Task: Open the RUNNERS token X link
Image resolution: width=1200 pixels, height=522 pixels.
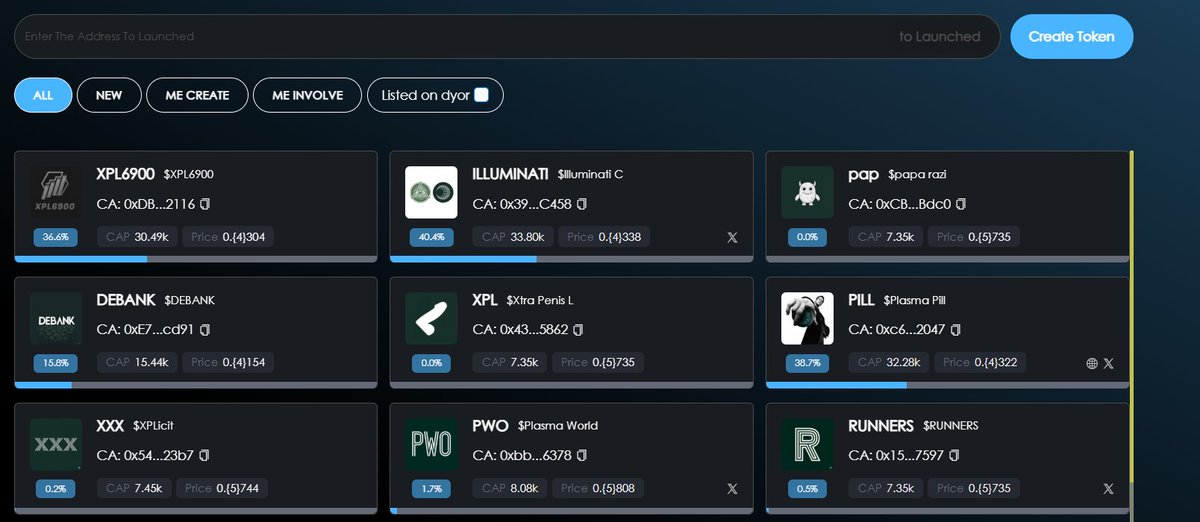Action: click(1108, 489)
